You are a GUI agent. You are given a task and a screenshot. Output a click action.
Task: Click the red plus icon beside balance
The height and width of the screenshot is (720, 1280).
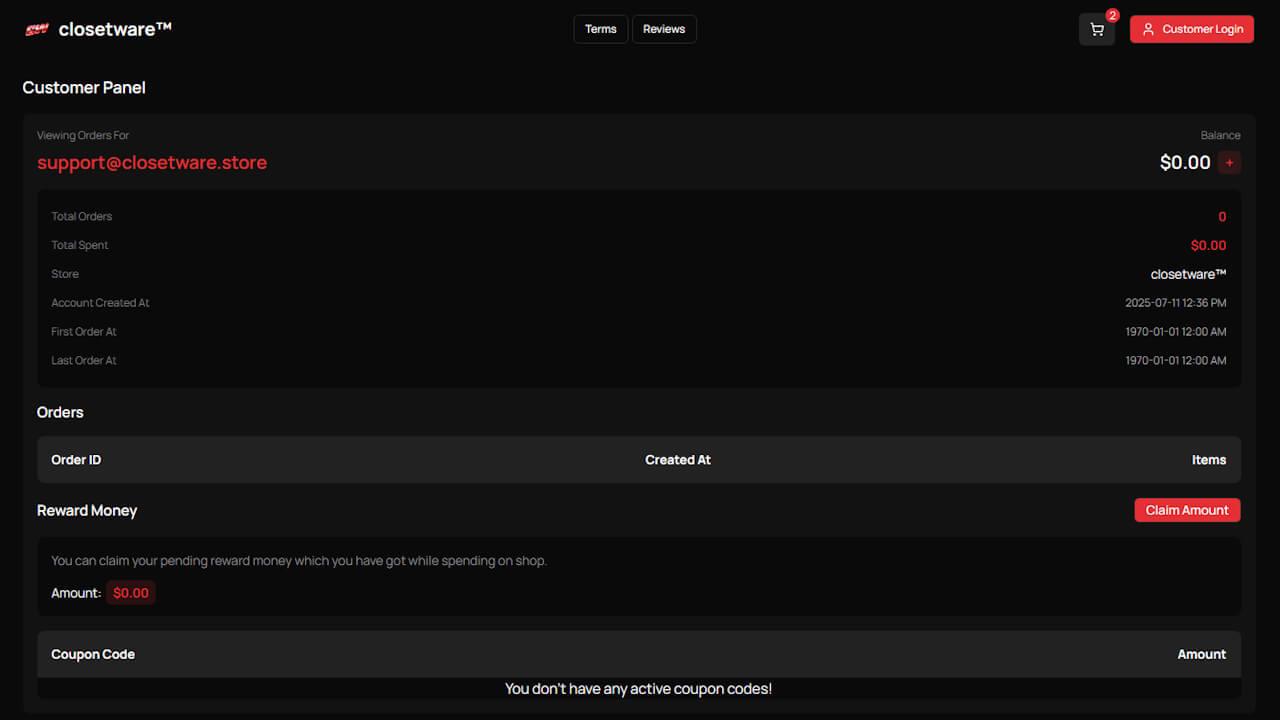(1229, 161)
